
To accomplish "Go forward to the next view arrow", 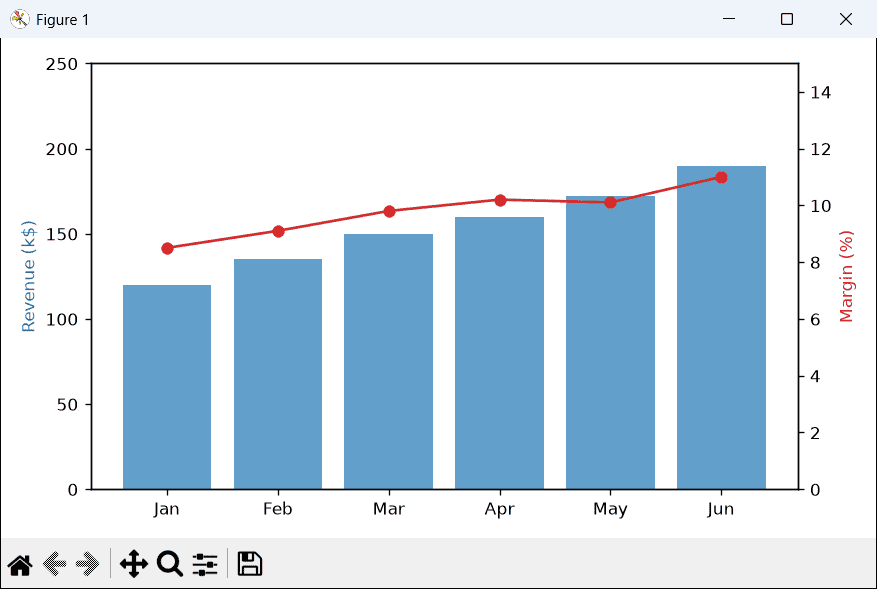I will click(88, 564).
